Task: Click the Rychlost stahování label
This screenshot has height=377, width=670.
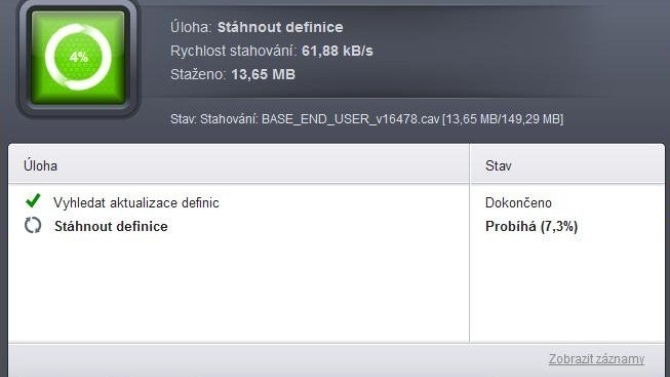Action: [x=233, y=51]
